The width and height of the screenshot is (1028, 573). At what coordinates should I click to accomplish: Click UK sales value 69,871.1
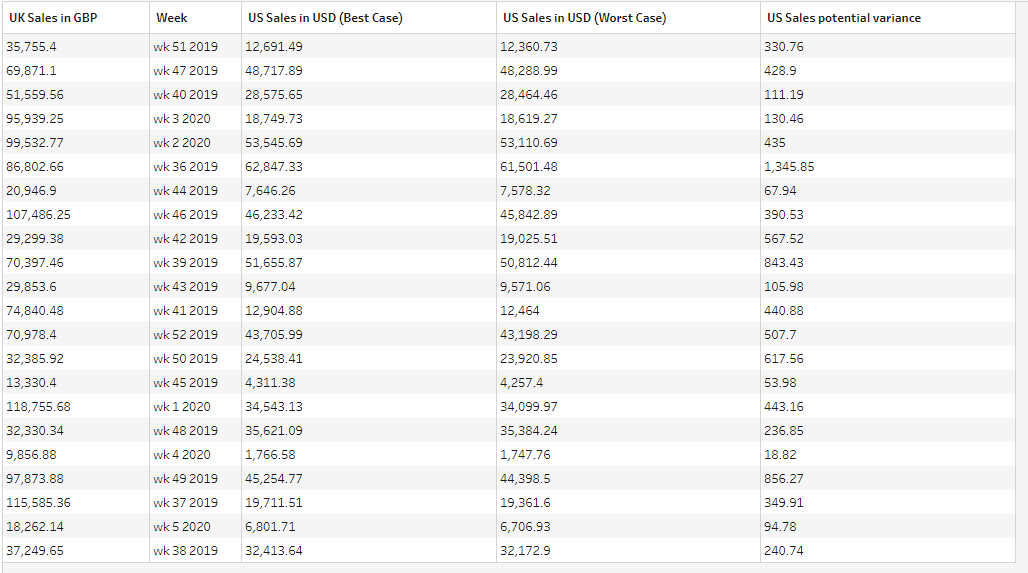(31, 71)
